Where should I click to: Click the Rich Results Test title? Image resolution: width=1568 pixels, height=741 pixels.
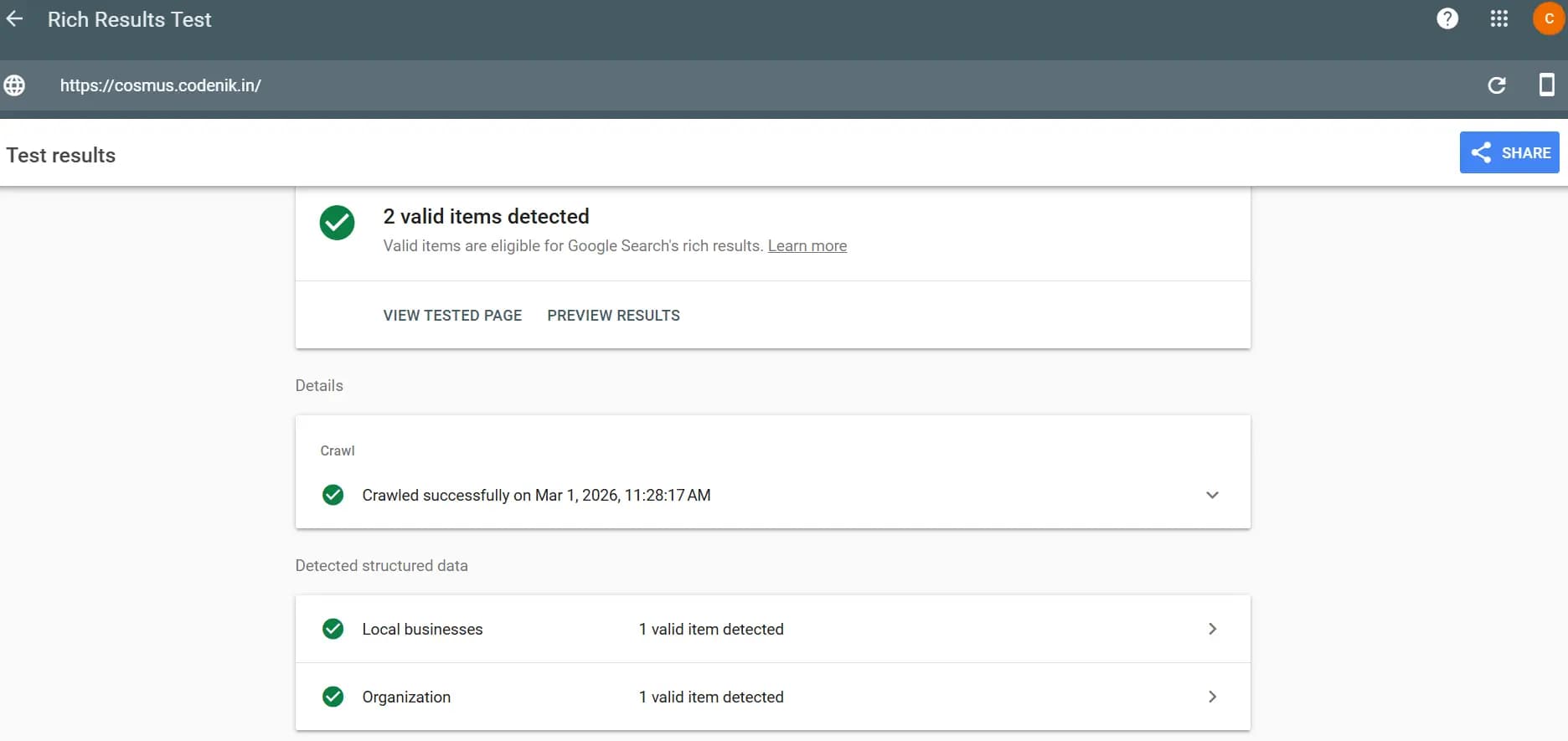pos(130,19)
